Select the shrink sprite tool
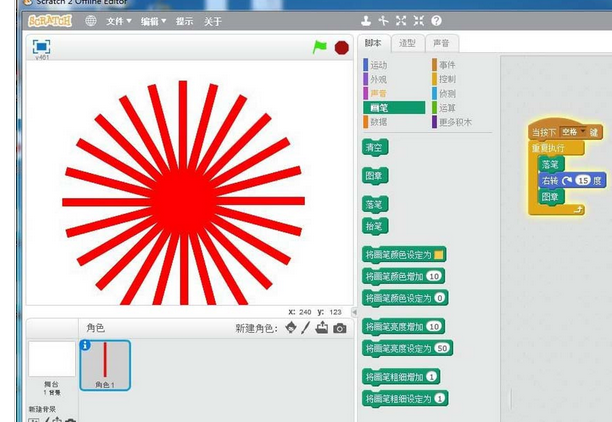 [419, 21]
